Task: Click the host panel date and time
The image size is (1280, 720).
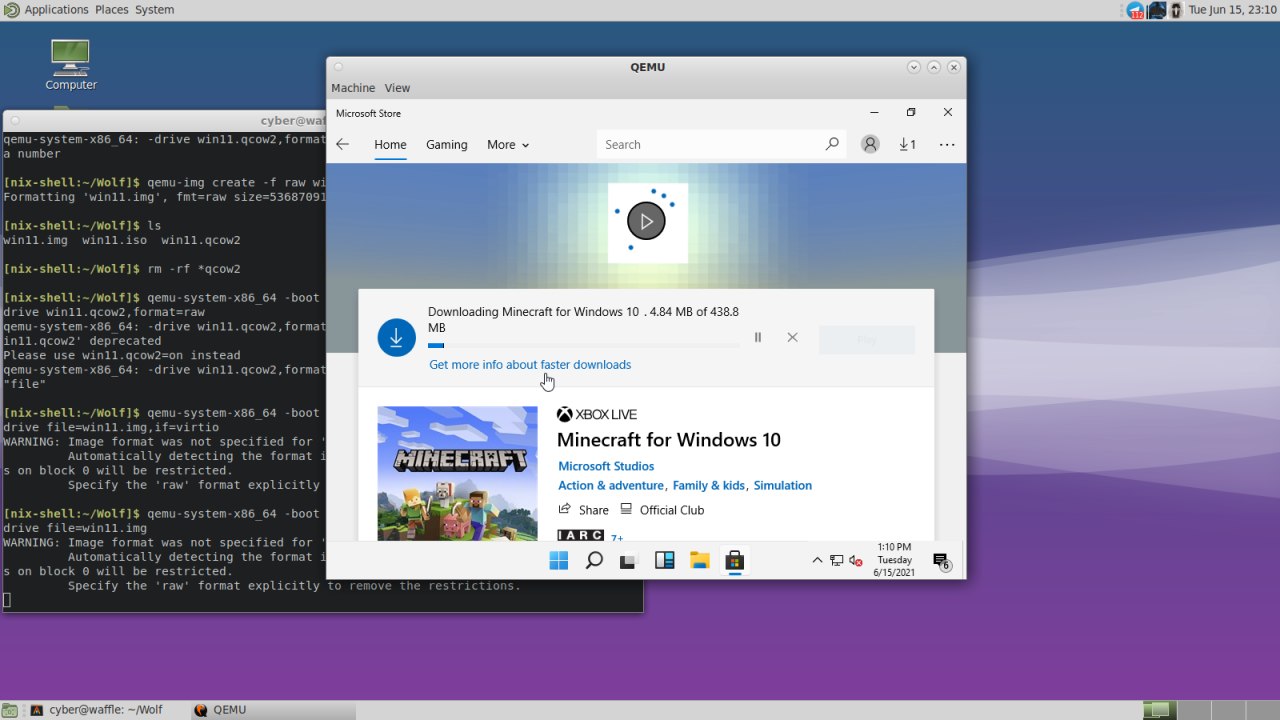Action: (1232, 9)
